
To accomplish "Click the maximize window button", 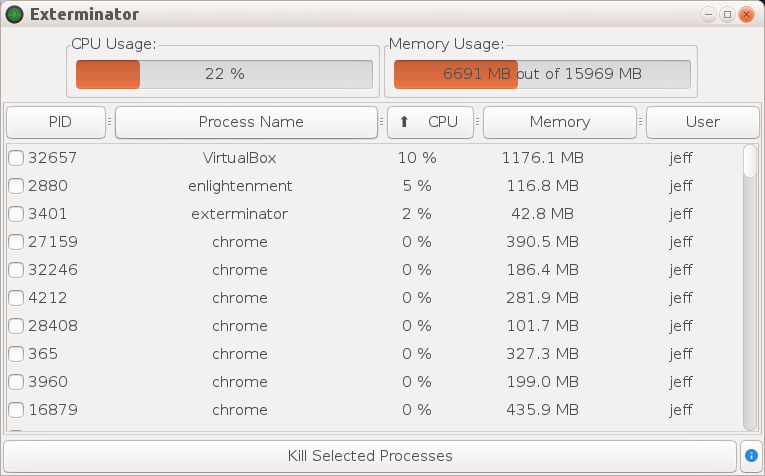I will point(727,14).
